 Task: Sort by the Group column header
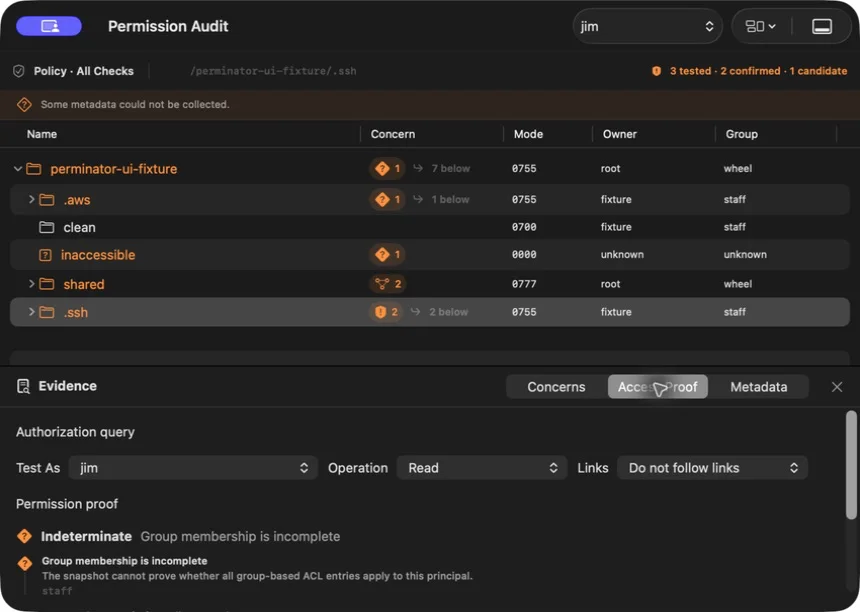pos(742,134)
